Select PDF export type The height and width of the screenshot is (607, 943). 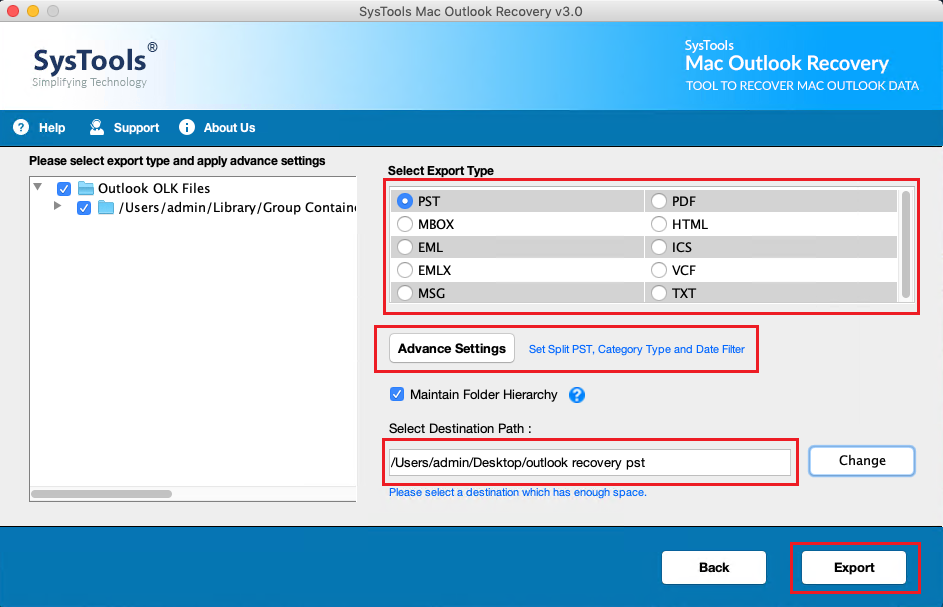659,201
